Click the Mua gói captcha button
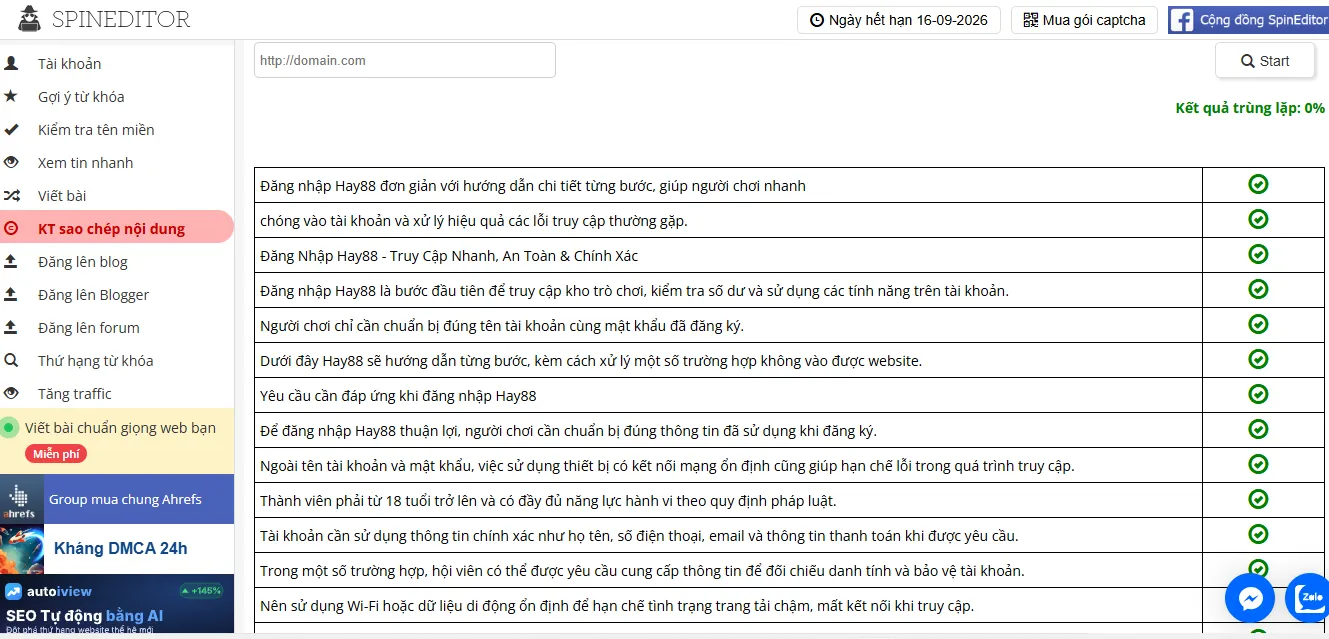 (1085, 20)
